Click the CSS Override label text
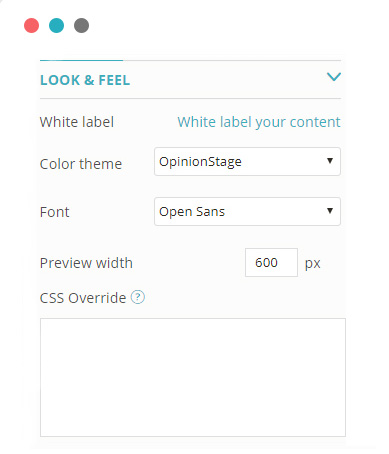Screen dimensions: 389x454 (83, 298)
